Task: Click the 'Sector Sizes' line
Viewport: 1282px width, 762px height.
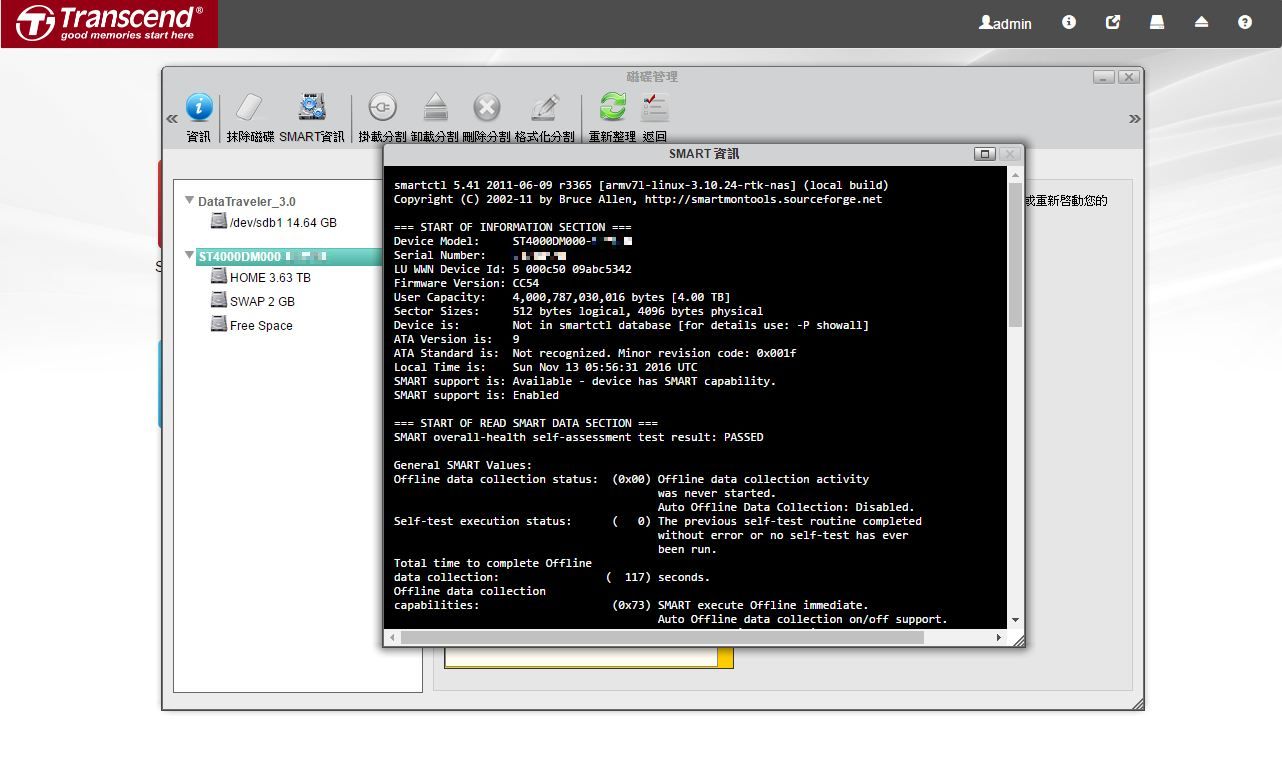Action: [x=578, y=311]
